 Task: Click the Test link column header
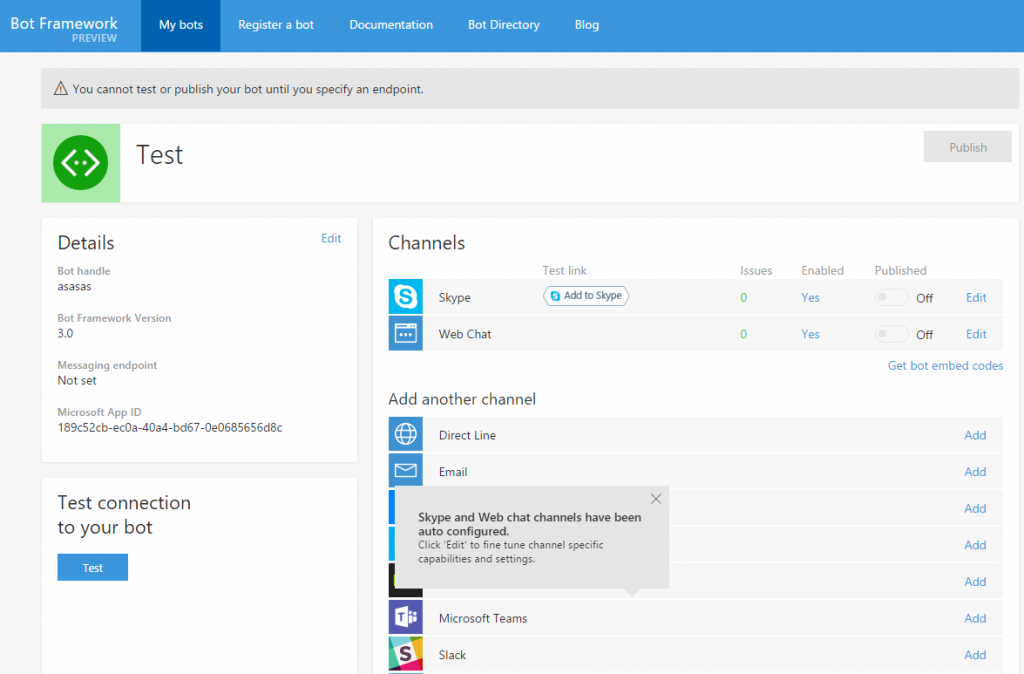pyautogui.click(x=564, y=270)
